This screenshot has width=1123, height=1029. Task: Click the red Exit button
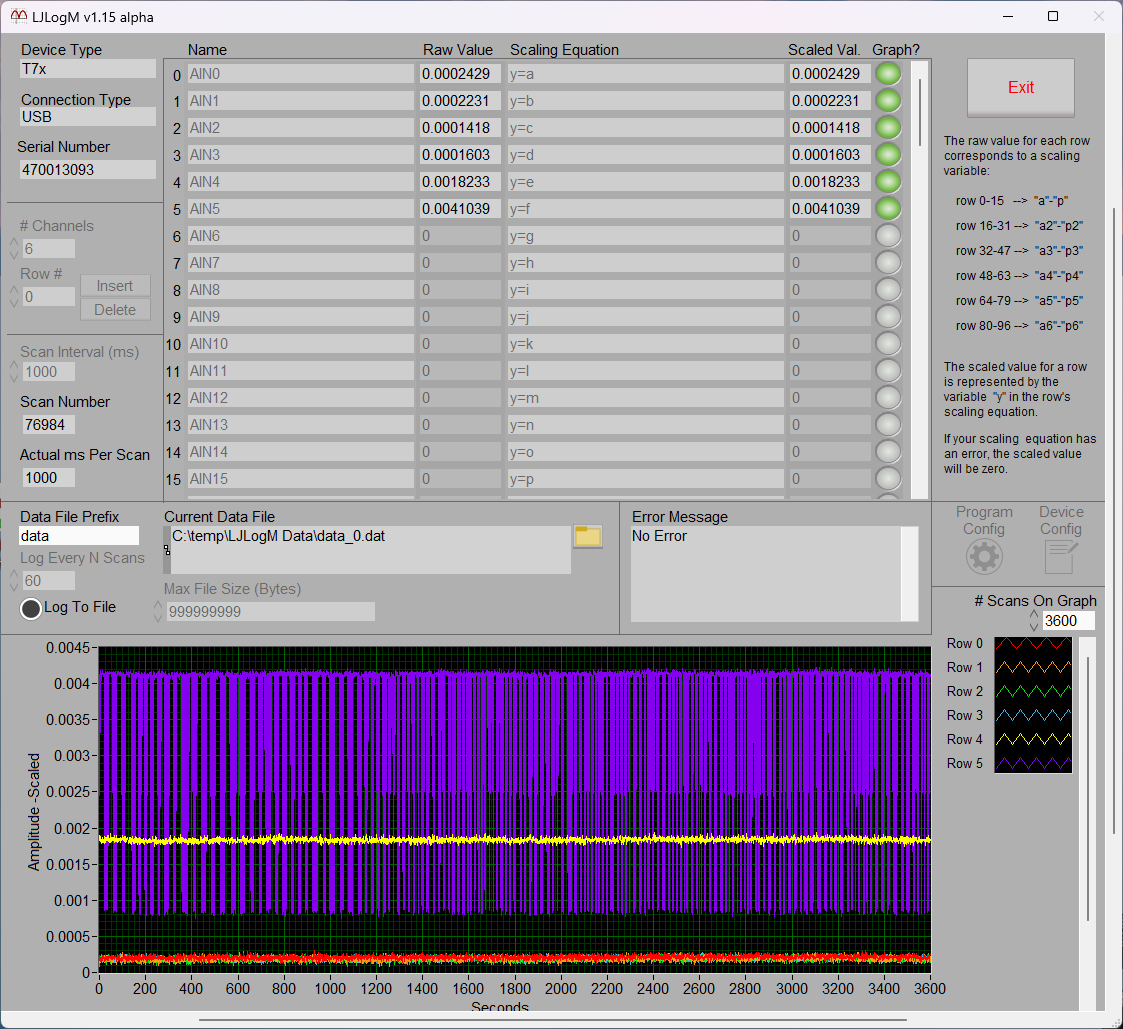[x=1020, y=88]
